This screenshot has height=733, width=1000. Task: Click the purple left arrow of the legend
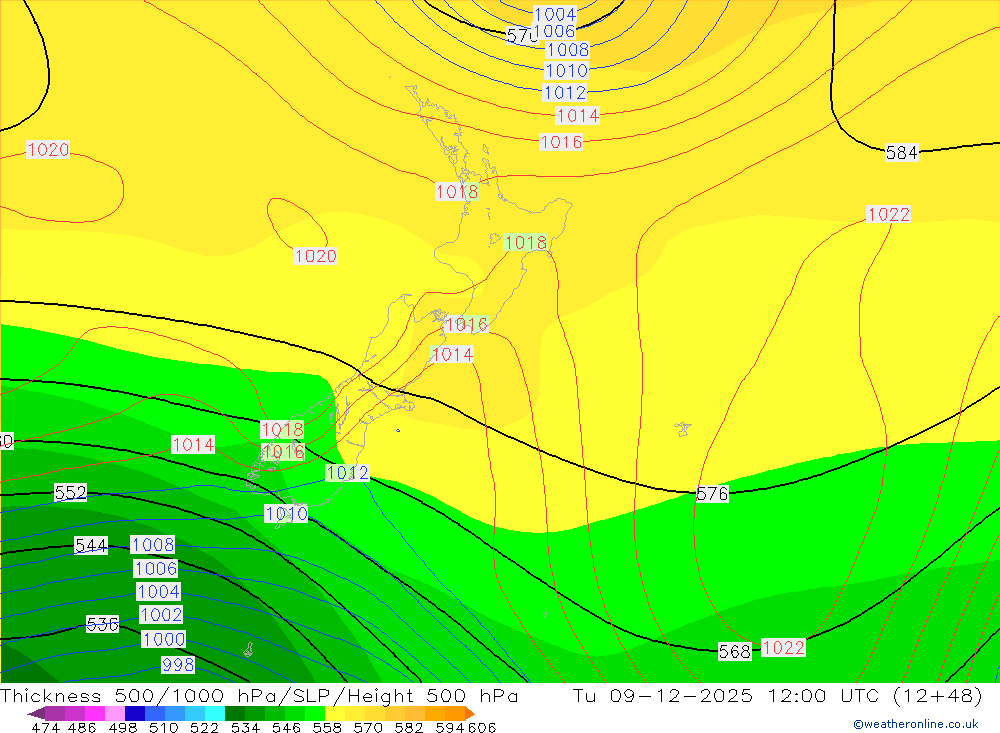(x=36, y=713)
